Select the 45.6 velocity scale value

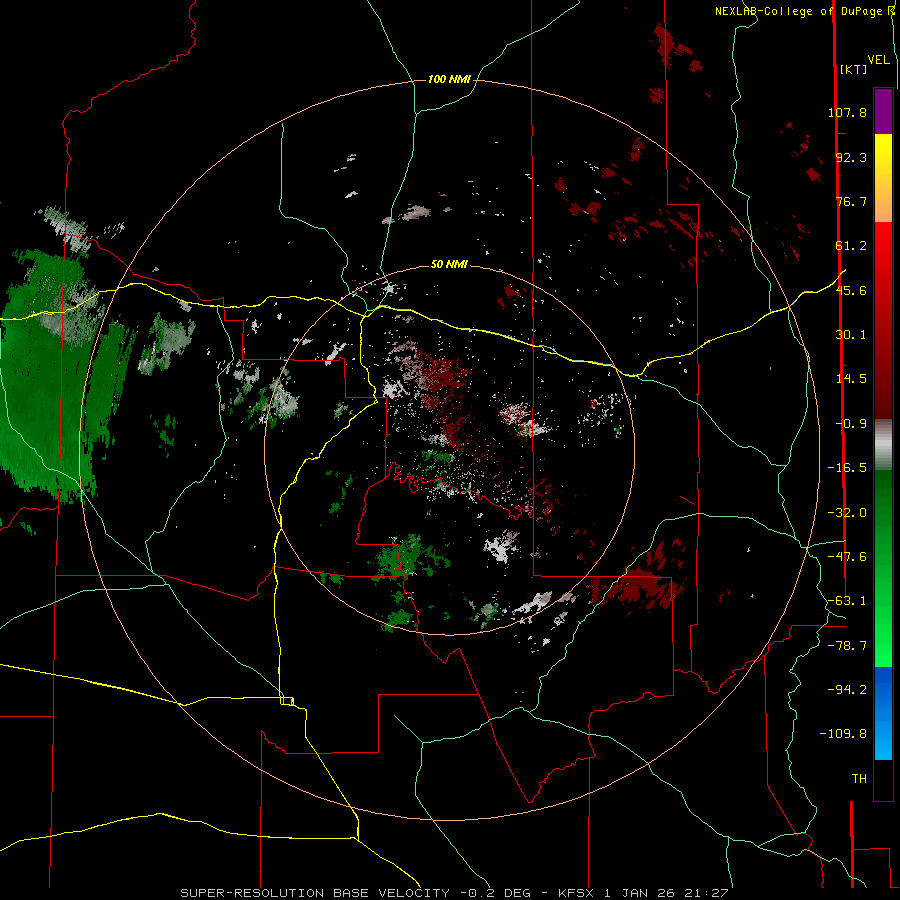pyautogui.click(x=851, y=290)
